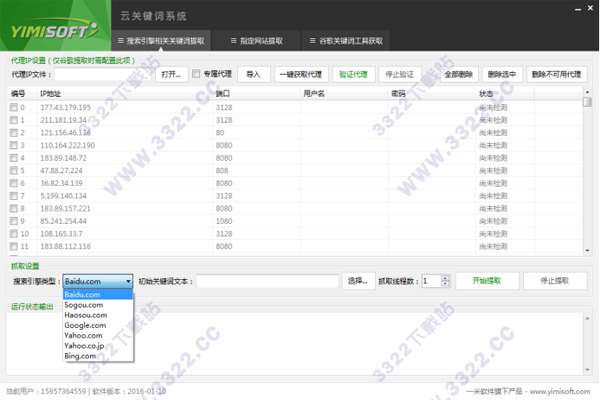Click the 端口 column header

tap(256, 93)
